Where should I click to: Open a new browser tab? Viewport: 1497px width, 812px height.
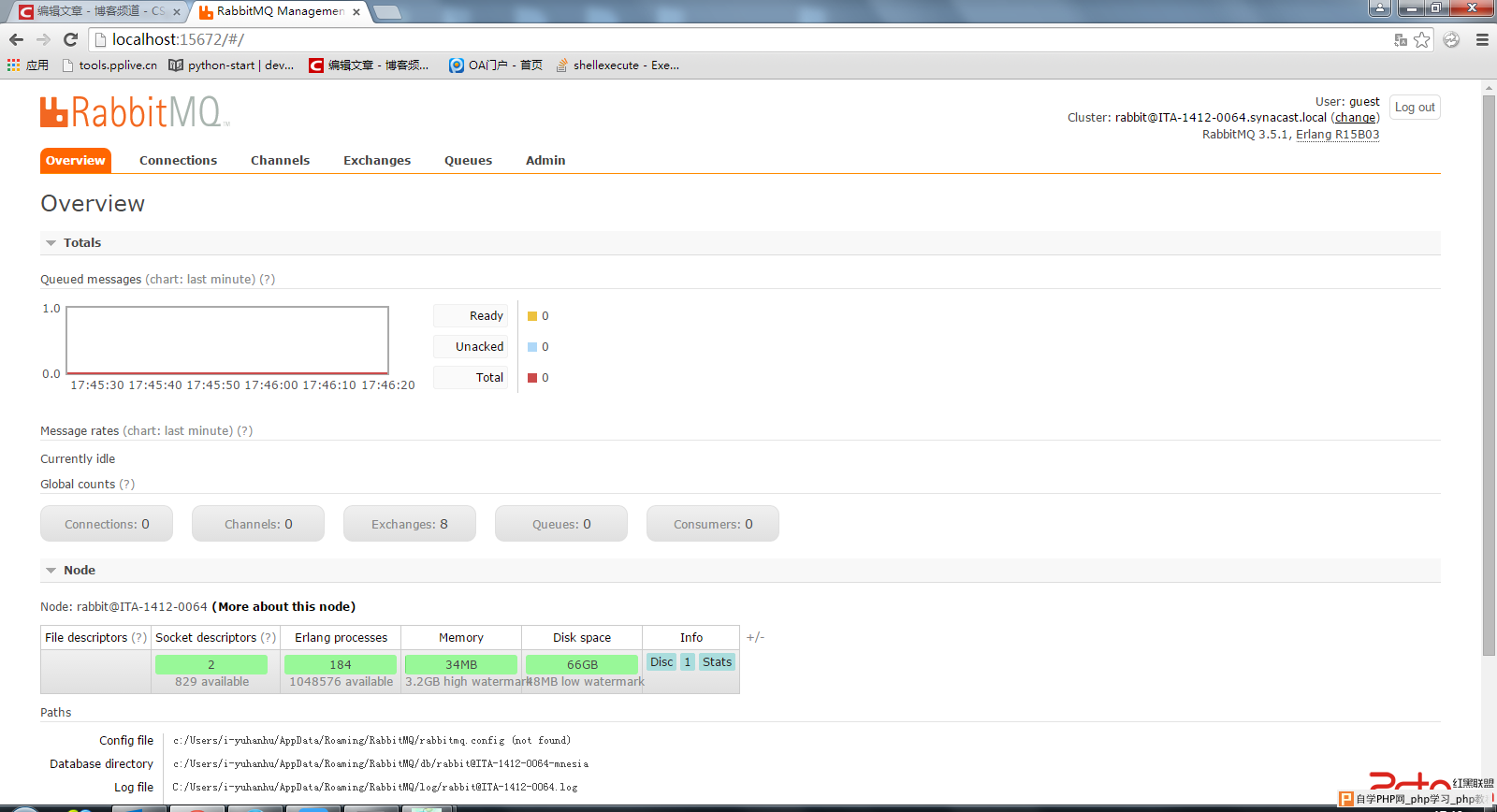click(x=387, y=12)
